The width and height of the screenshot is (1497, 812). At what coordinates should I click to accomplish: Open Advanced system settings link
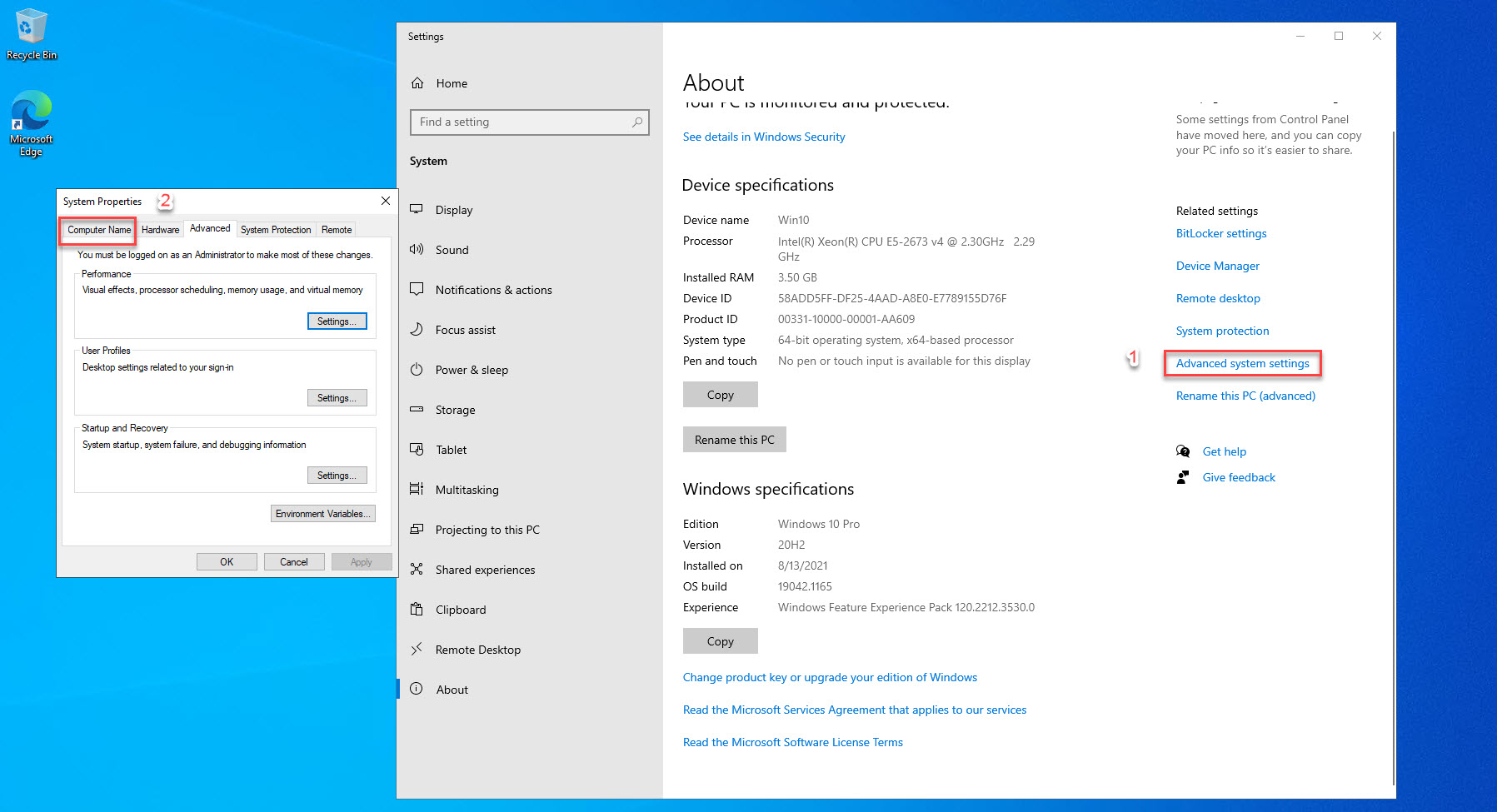coord(1242,363)
